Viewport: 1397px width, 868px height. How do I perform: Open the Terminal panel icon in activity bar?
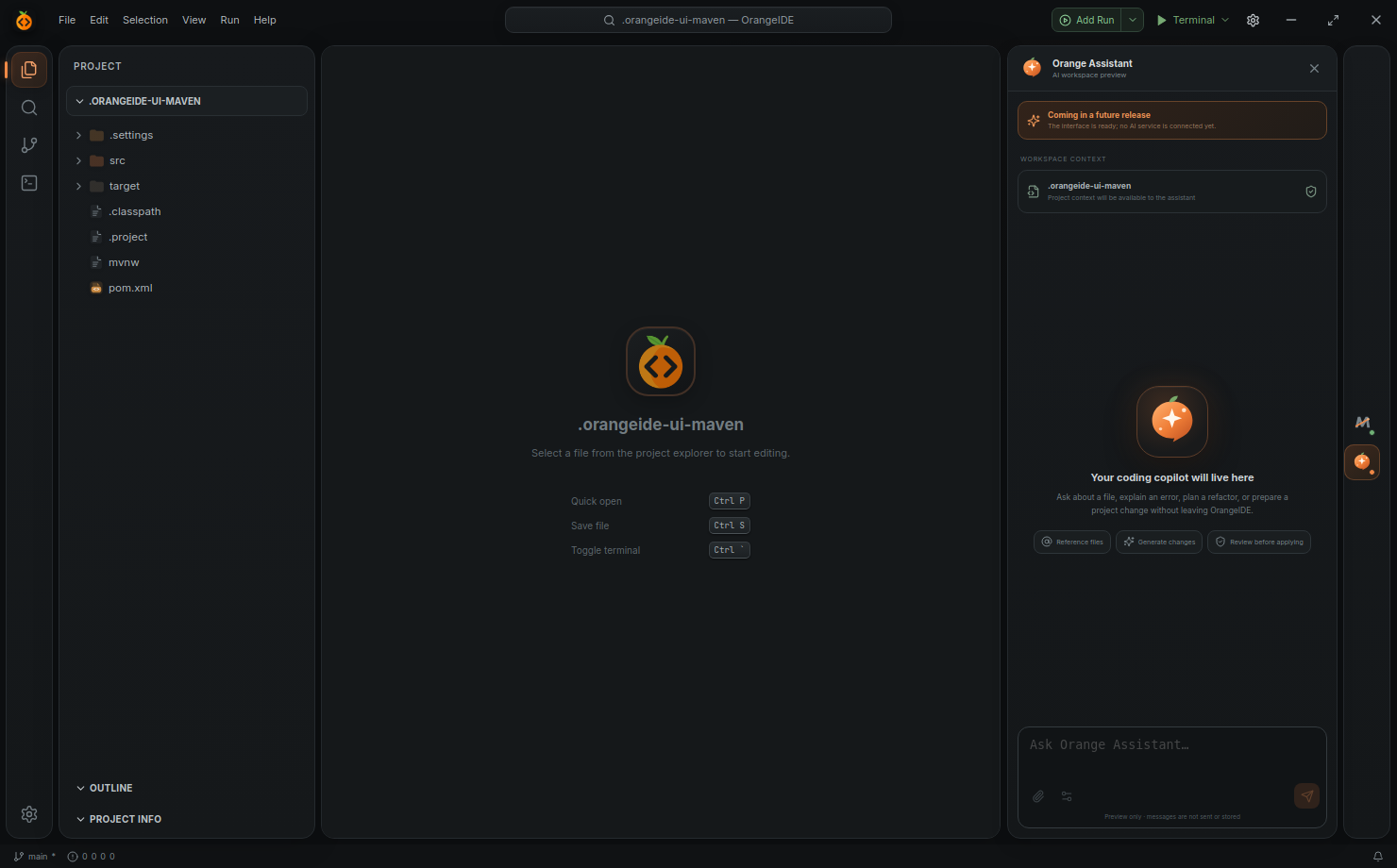pyautogui.click(x=29, y=183)
